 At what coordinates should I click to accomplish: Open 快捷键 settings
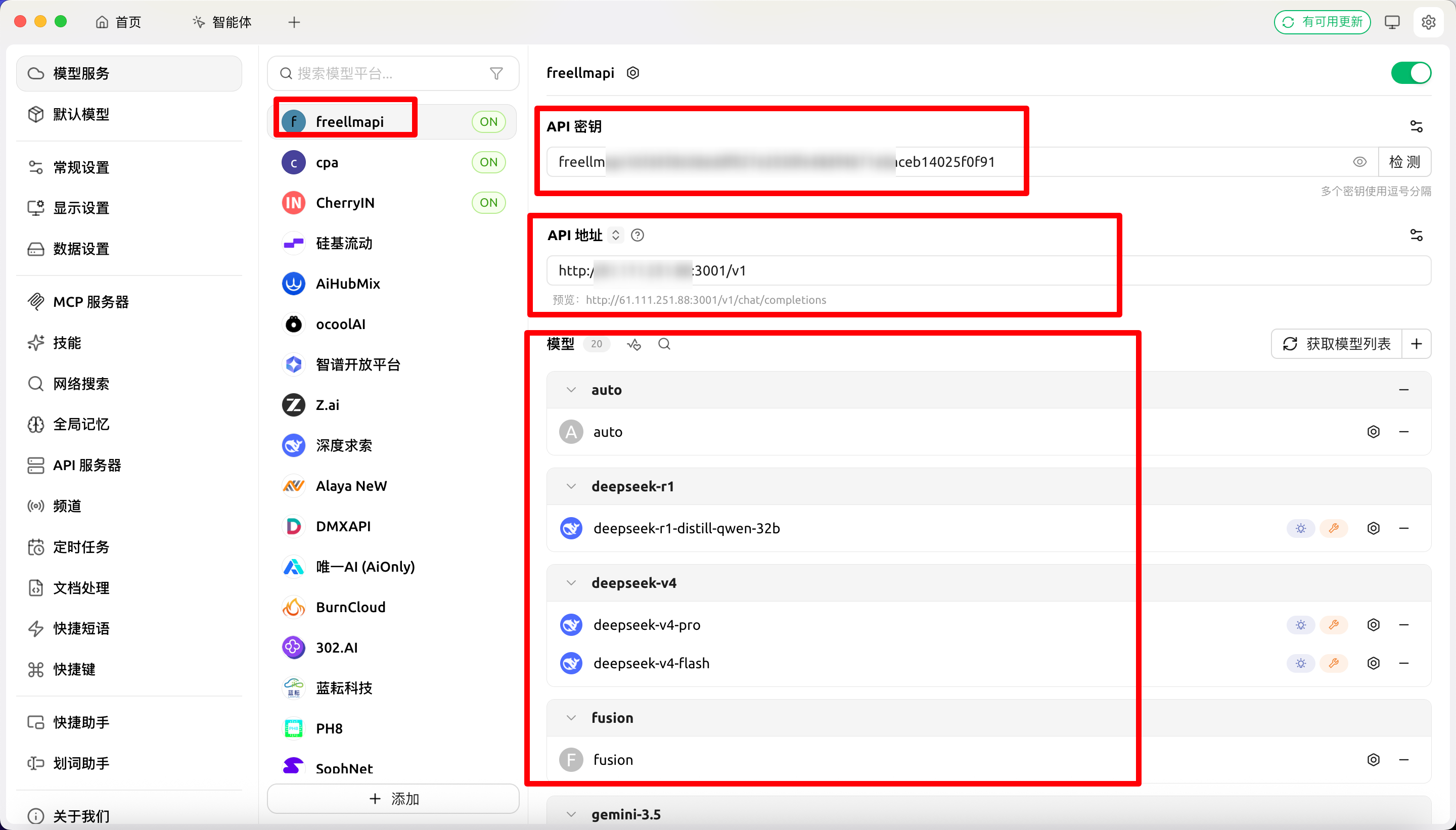click(129, 669)
